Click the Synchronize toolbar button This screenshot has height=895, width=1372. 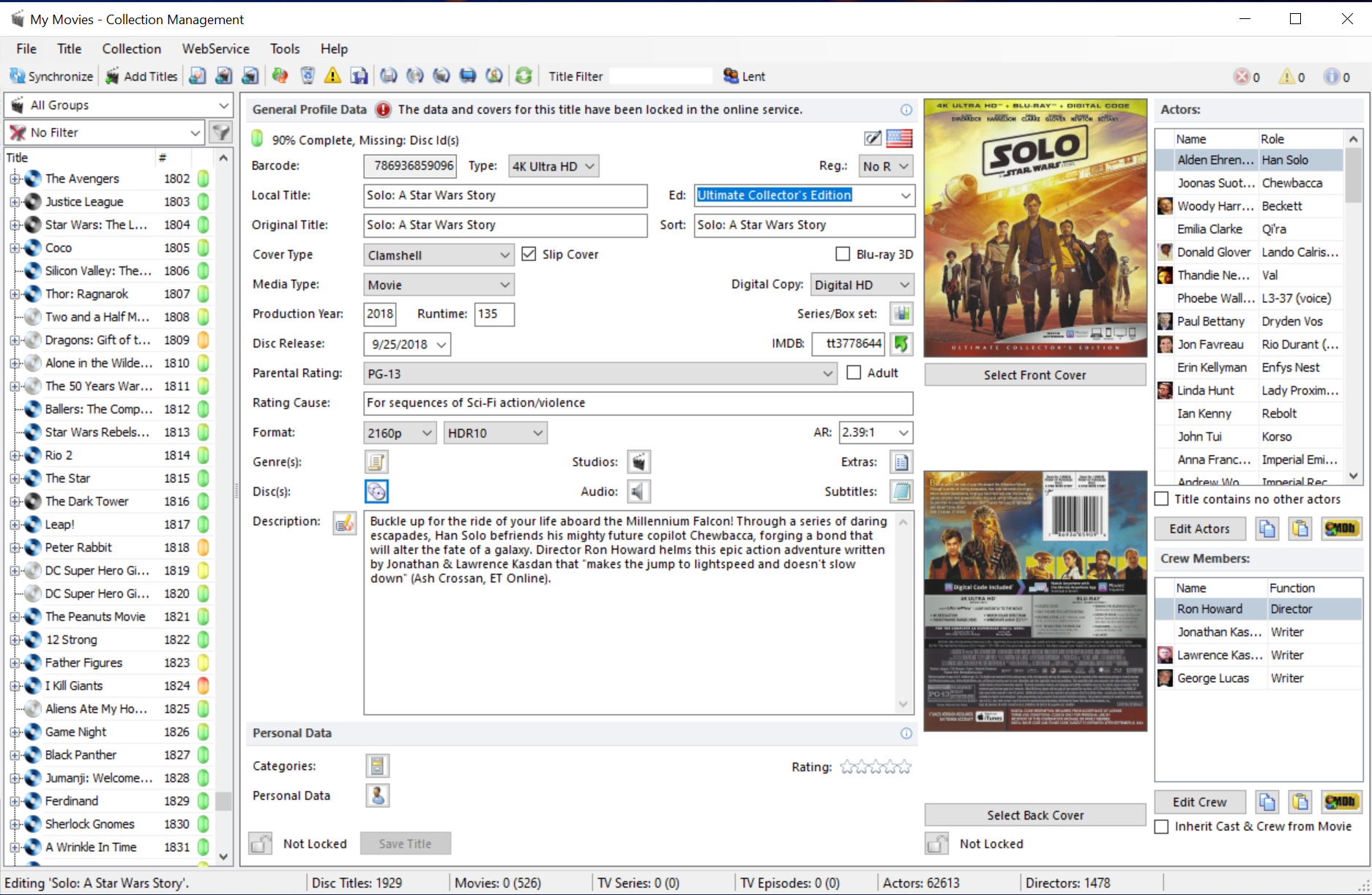pyautogui.click(x=51, y=76)
